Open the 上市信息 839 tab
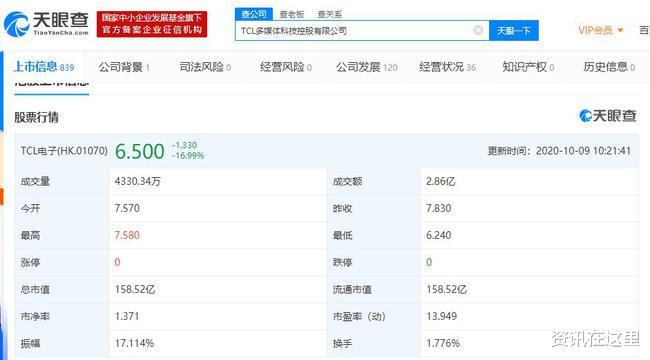650x360 pixels. [44, 67]
